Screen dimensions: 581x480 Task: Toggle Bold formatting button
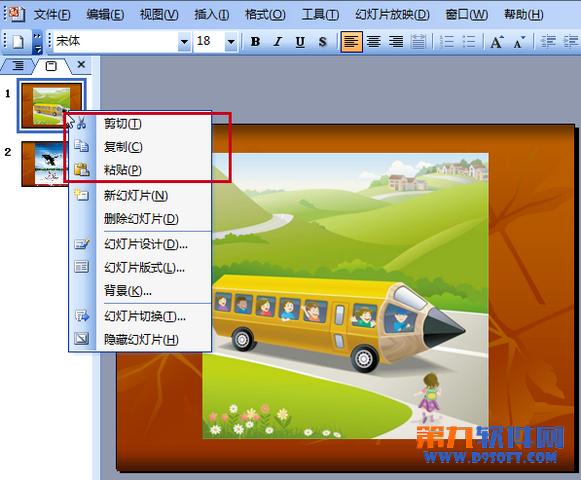255,42
